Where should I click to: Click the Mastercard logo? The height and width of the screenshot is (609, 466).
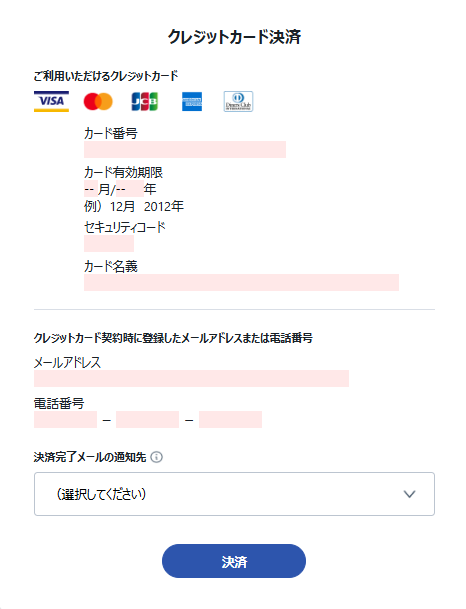click(98, 101)
